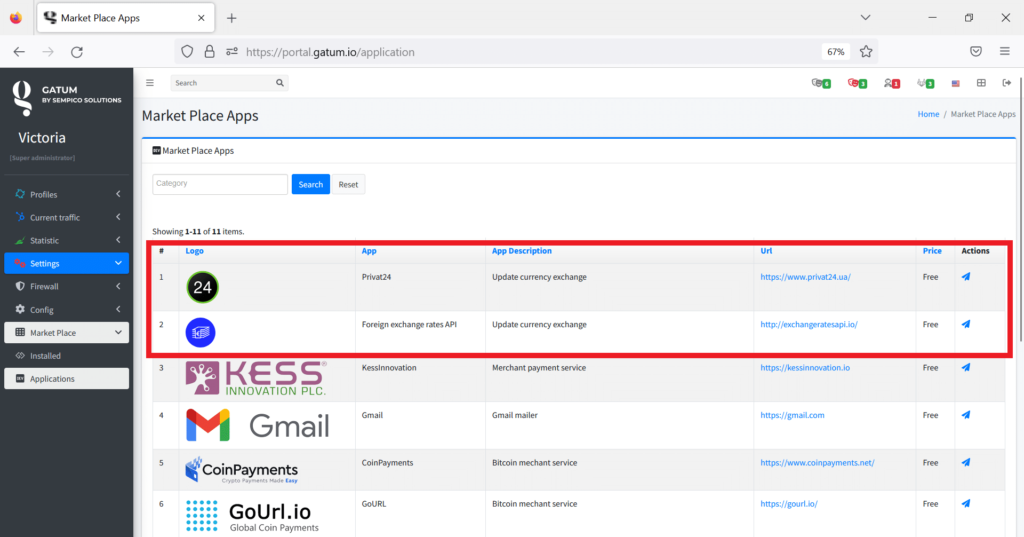Click the KessInnovation row action icon
Viewport: 1024px width, 537px height.
[966, 367]
